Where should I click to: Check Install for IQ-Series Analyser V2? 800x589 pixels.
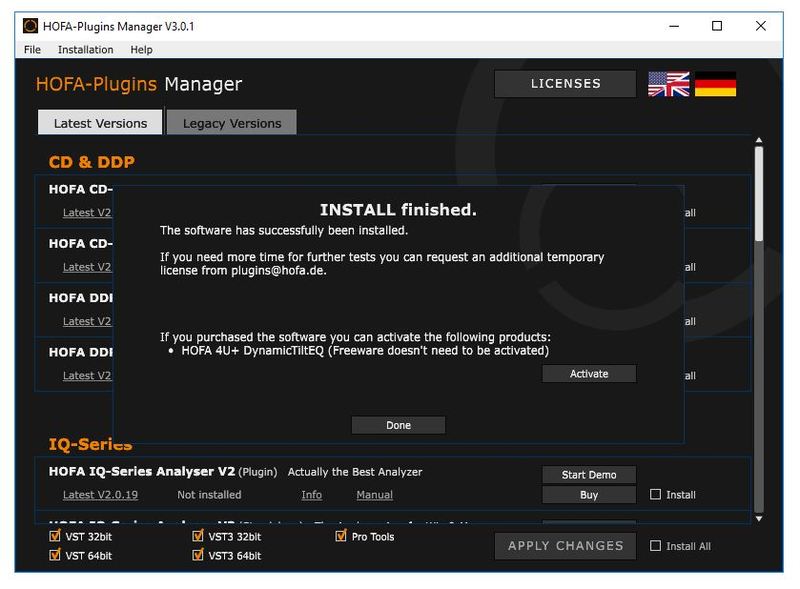pyautogui.click(x=656, y=494)
